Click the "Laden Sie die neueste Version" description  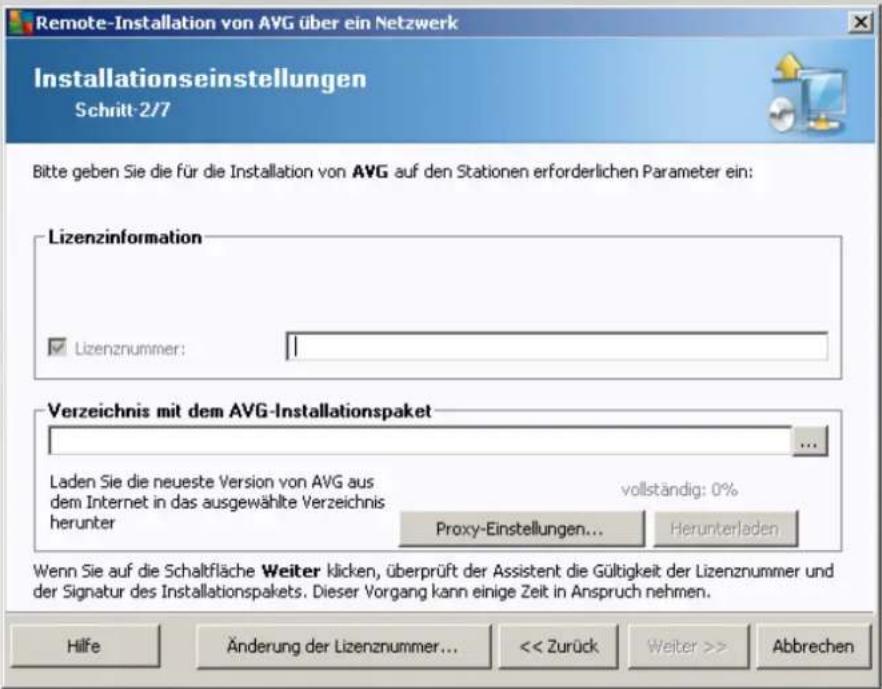[x=217, y=502]
